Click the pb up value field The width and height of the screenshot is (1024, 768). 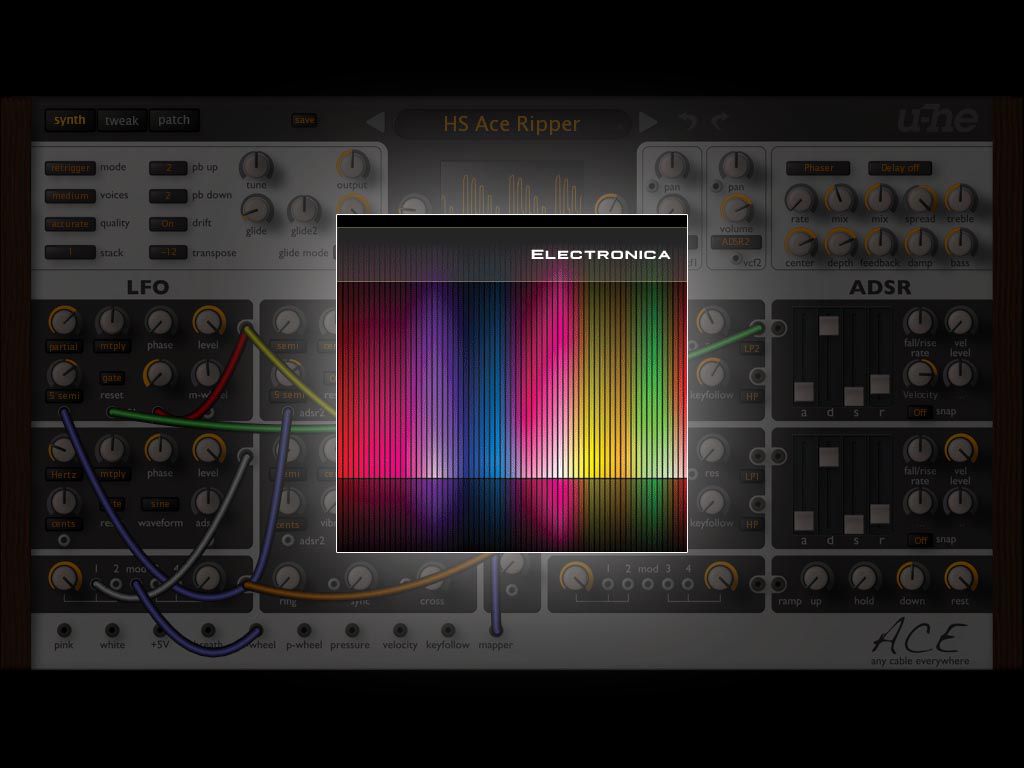click(x=168, y=168)
